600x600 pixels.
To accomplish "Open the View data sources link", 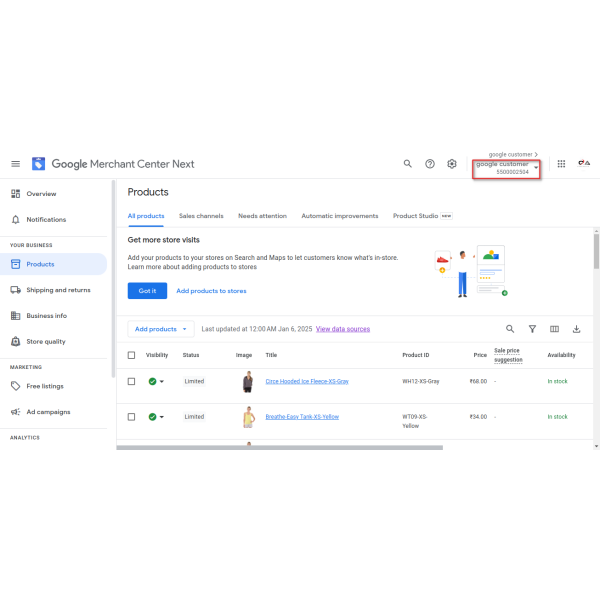I will (343, 329).
